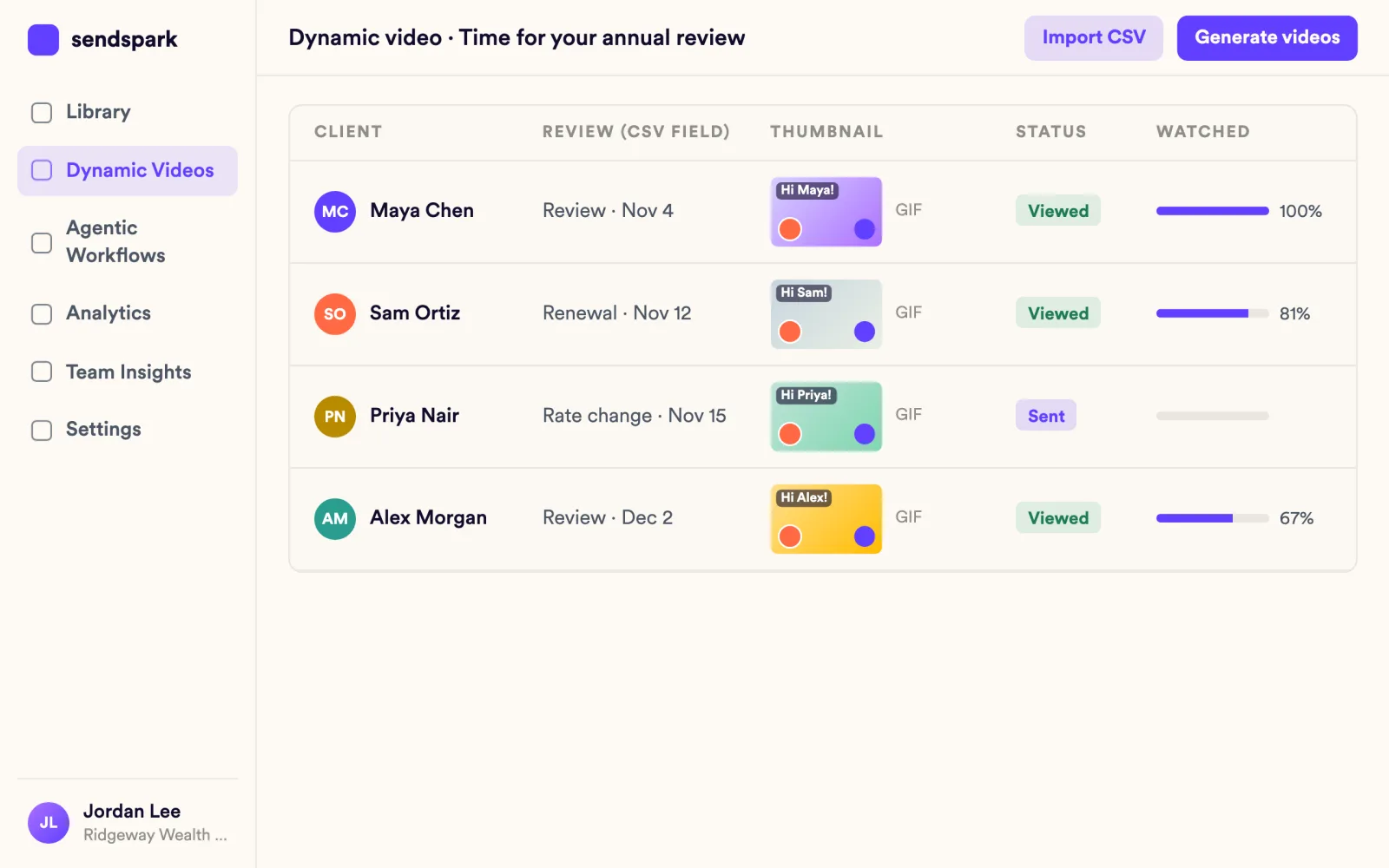Go to Agentic Workflows
Viewport: 1389px width, 868px height.
(x=128, y=242)
